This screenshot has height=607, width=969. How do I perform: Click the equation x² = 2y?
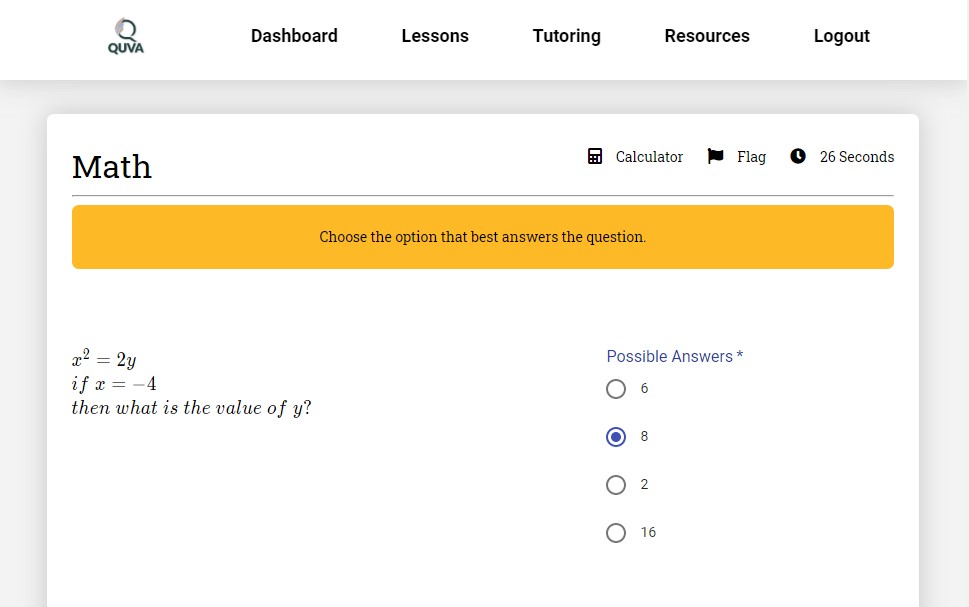[x=104, y=359]
